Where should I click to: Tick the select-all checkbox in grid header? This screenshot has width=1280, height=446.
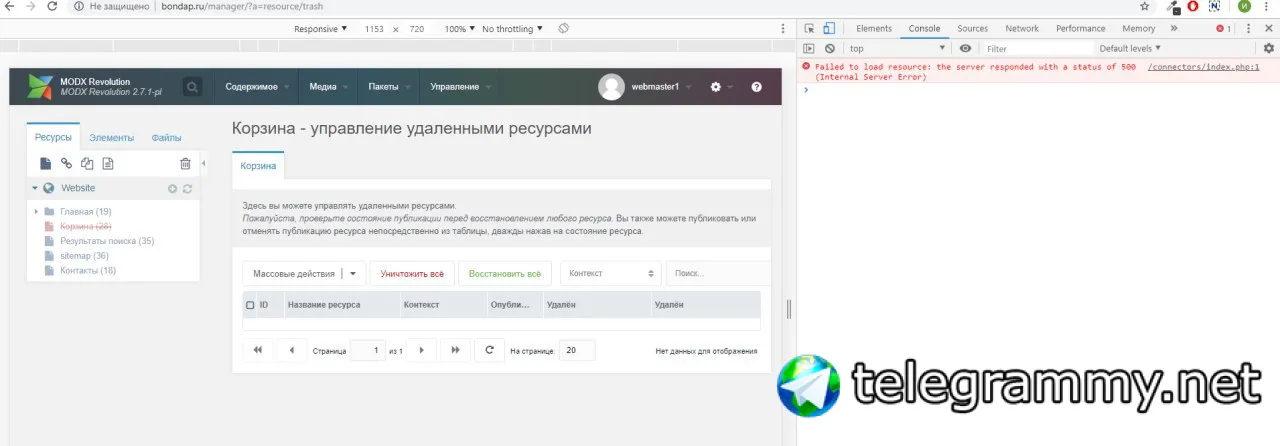(x=250, y=304)
